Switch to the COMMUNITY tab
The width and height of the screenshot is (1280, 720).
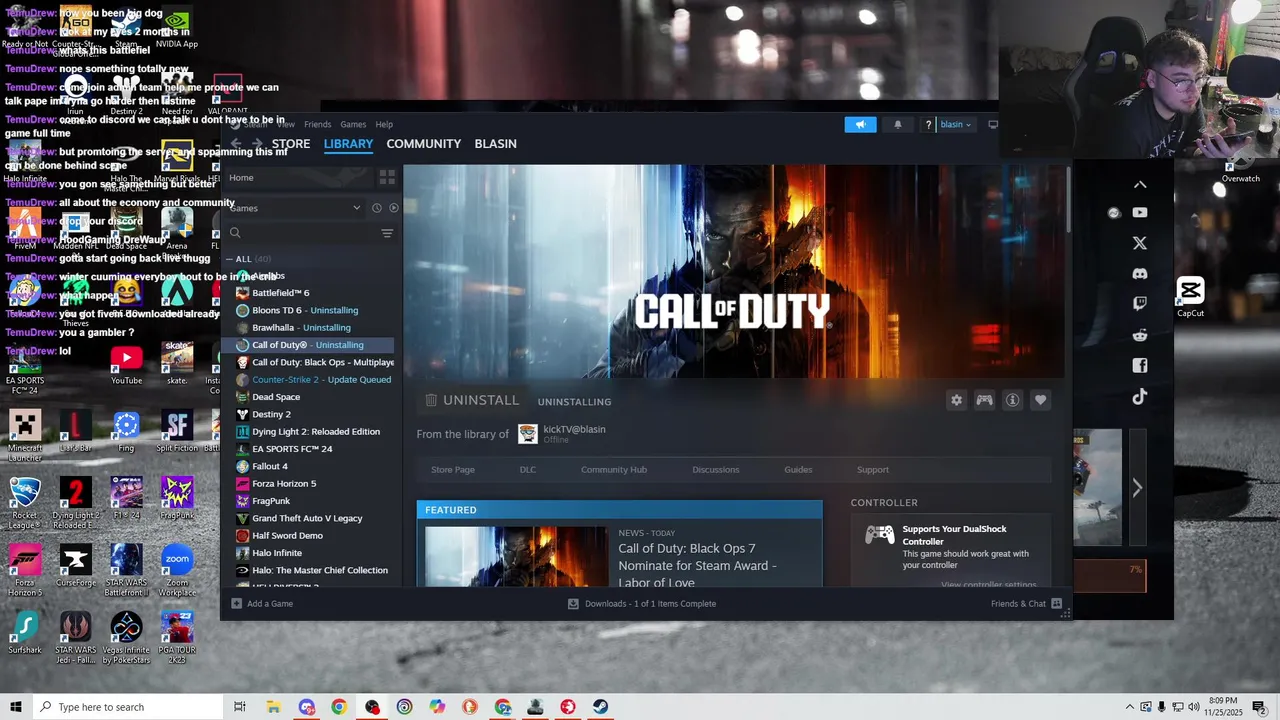coord(424,144)
